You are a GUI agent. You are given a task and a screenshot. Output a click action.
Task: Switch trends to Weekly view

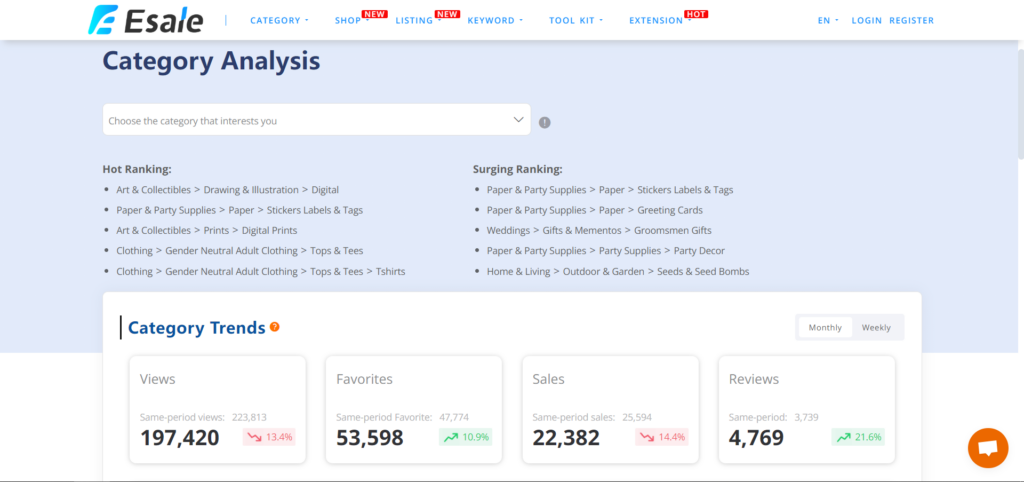click(x=876, y=328)
